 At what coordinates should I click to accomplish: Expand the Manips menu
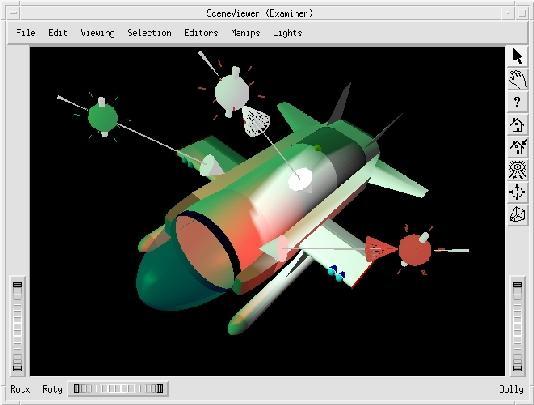(x=246, y=33)
